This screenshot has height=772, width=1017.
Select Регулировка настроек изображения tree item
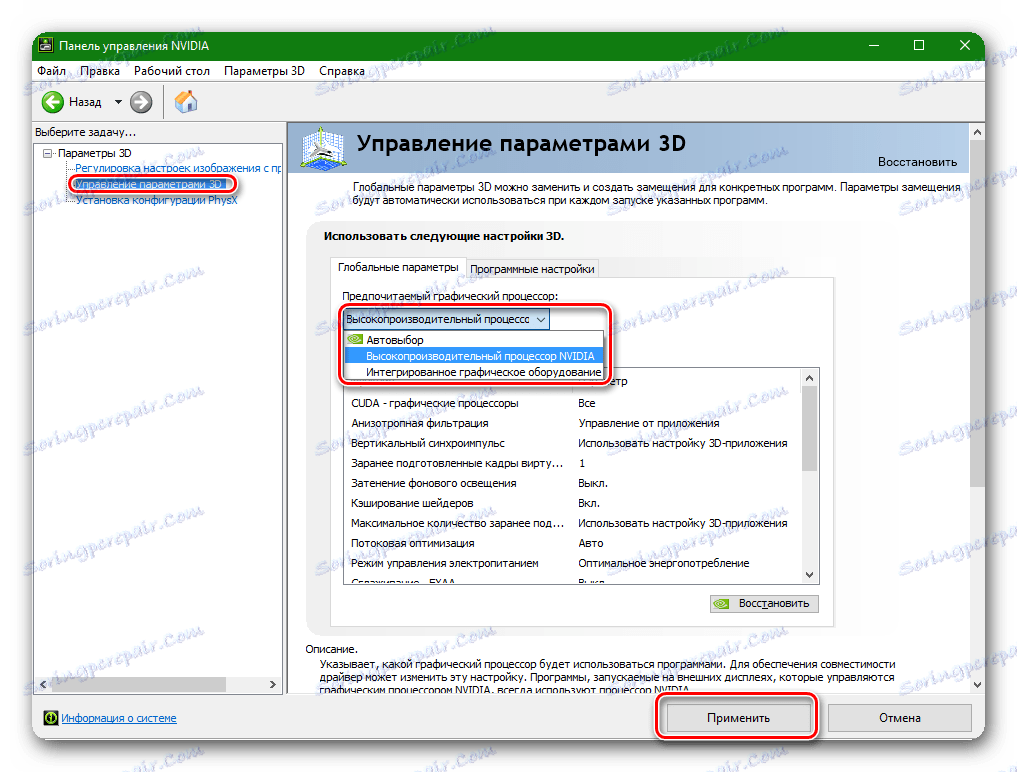(178, 168)
